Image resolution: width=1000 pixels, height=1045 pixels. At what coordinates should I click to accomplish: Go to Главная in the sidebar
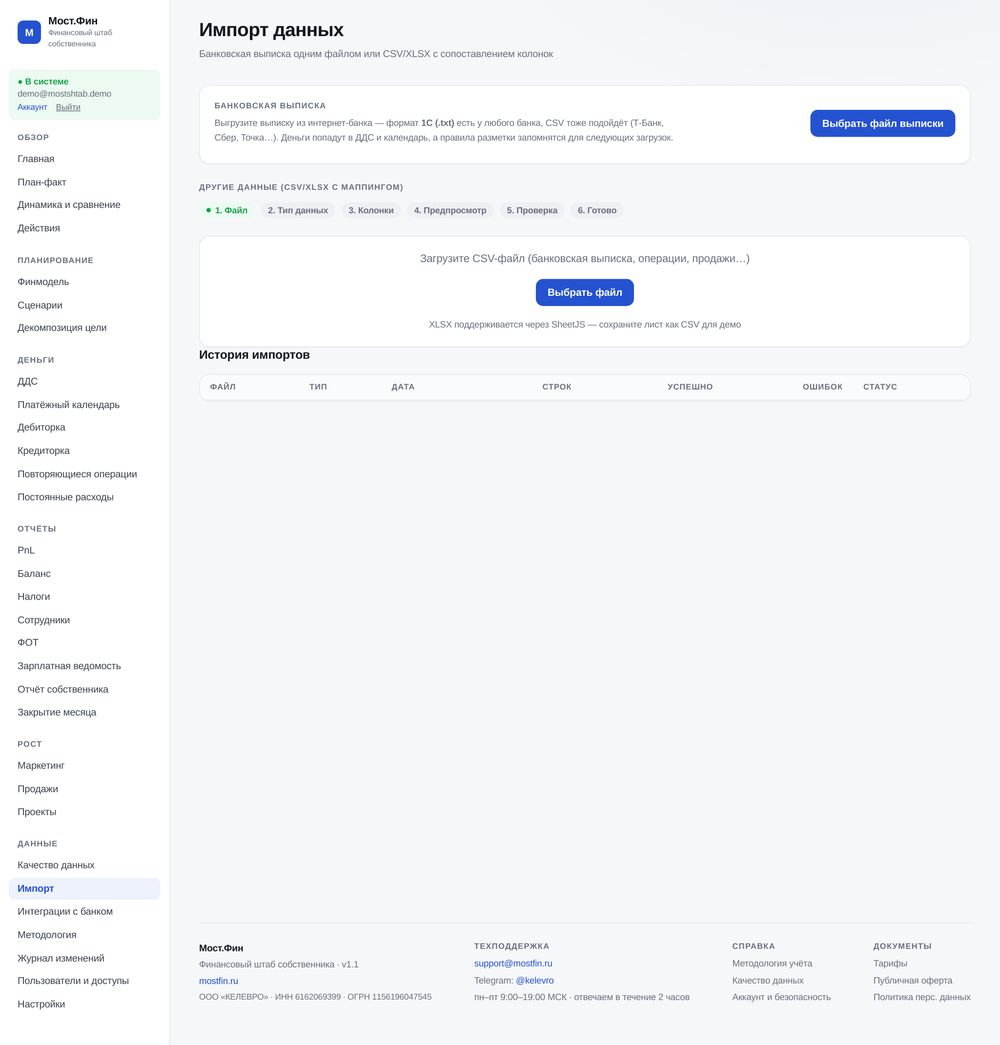[x=85, y=159]
